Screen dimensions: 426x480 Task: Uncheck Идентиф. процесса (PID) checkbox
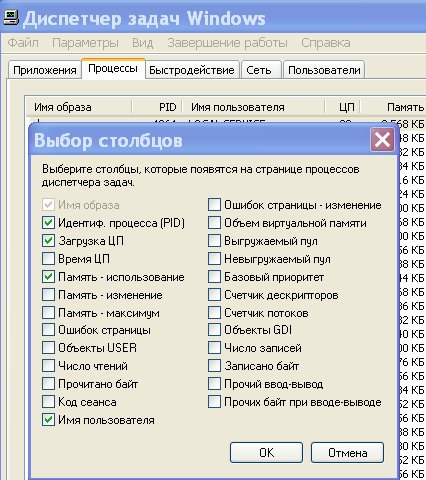pyautogui.click(x=48, y=223)
